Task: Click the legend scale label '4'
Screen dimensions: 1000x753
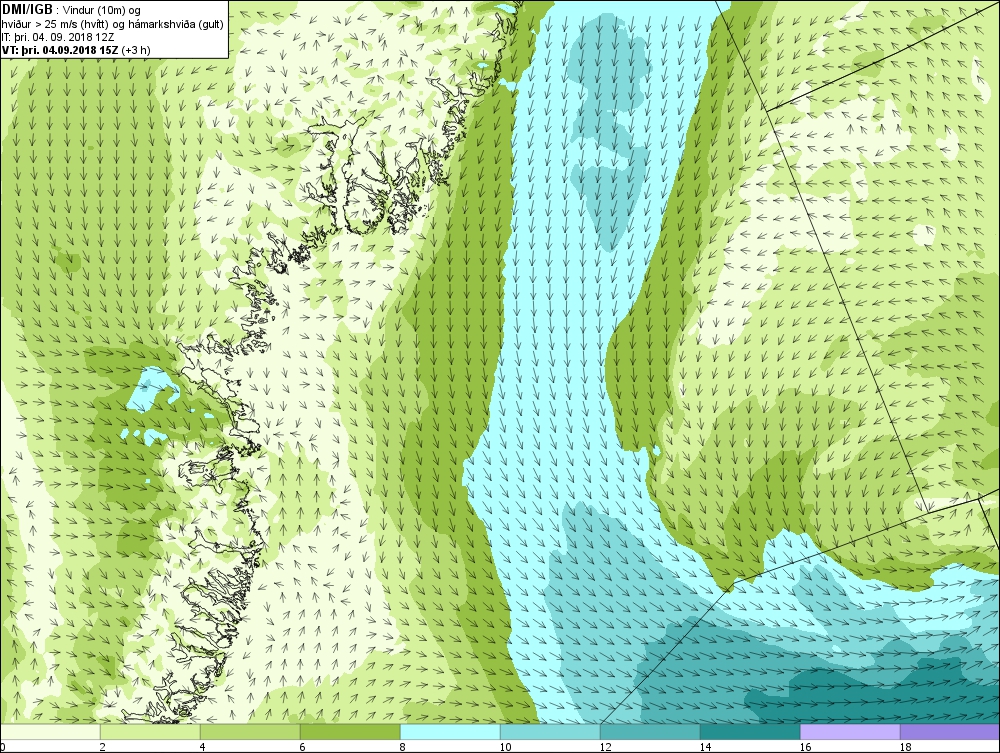Action: [x=202, y=747]
